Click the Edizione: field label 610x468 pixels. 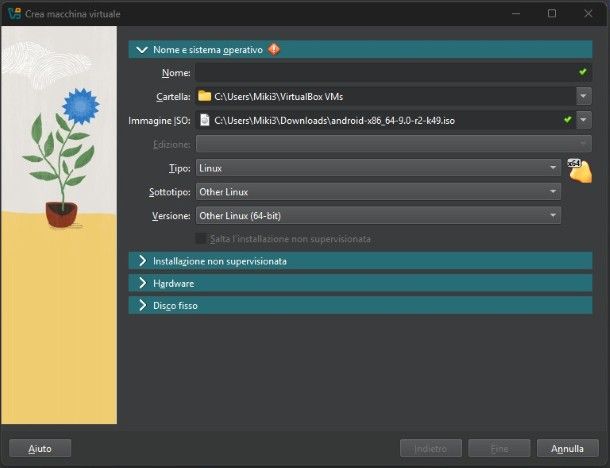172,144
